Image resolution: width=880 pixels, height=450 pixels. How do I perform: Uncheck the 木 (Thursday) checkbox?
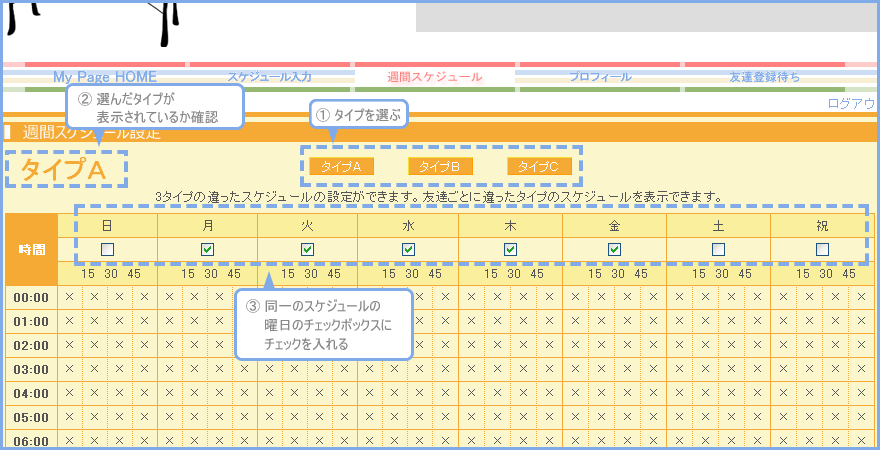510,249
